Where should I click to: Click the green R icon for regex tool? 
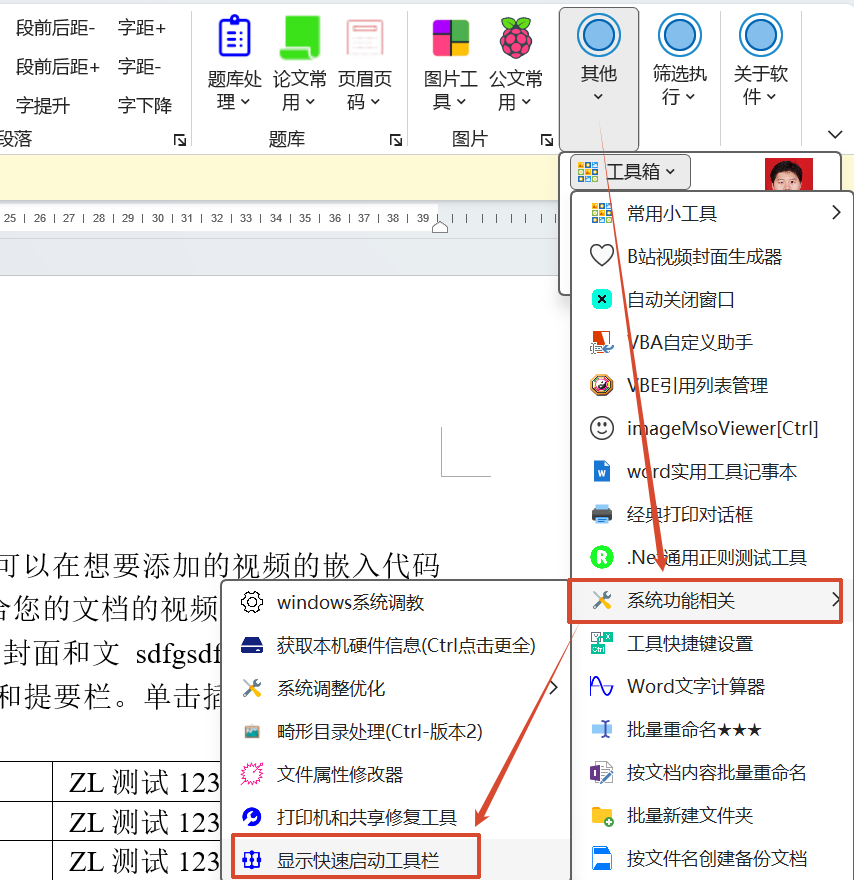pyautogui.click(x=602, y=557)
